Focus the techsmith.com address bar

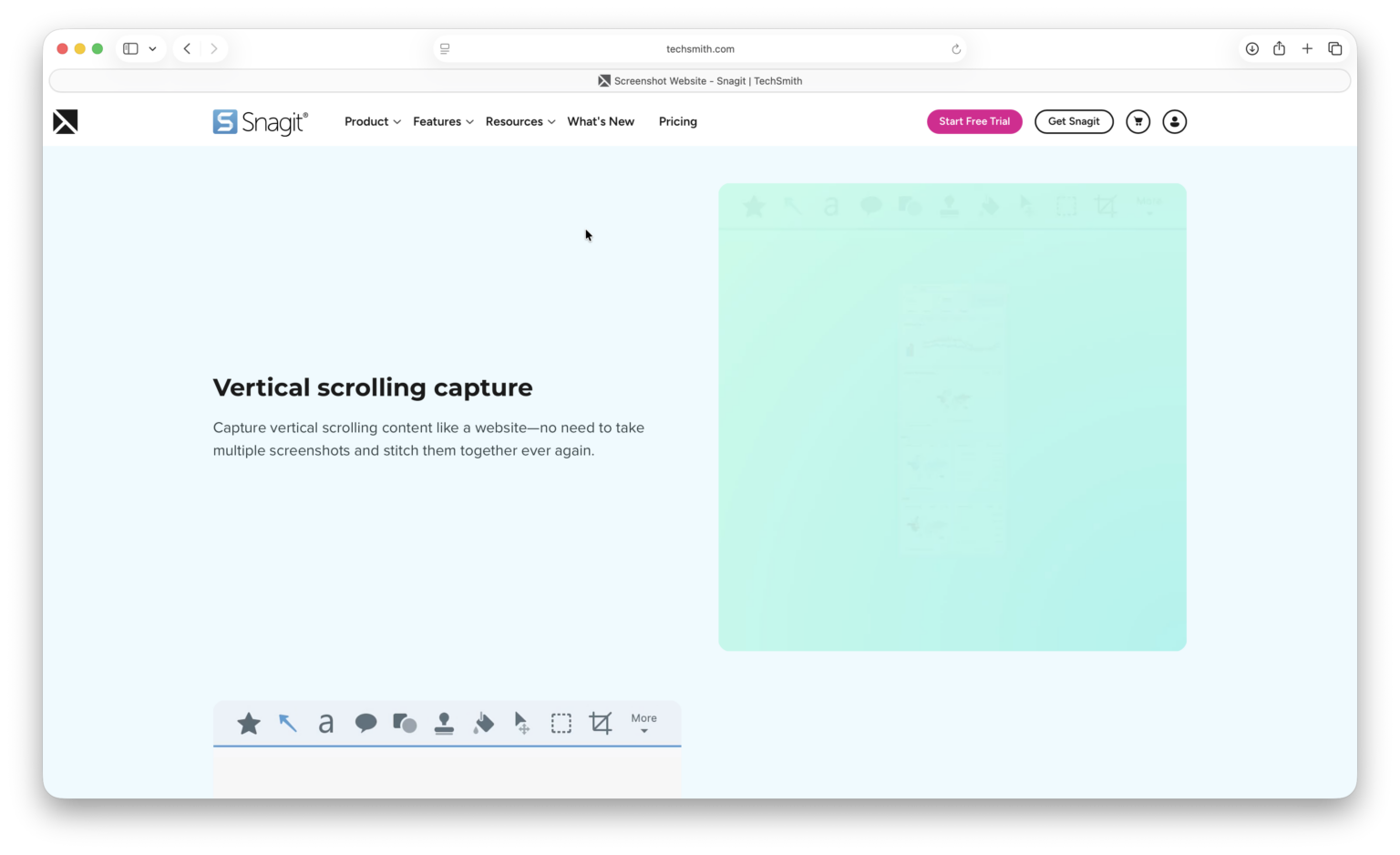tap(700, 49)
